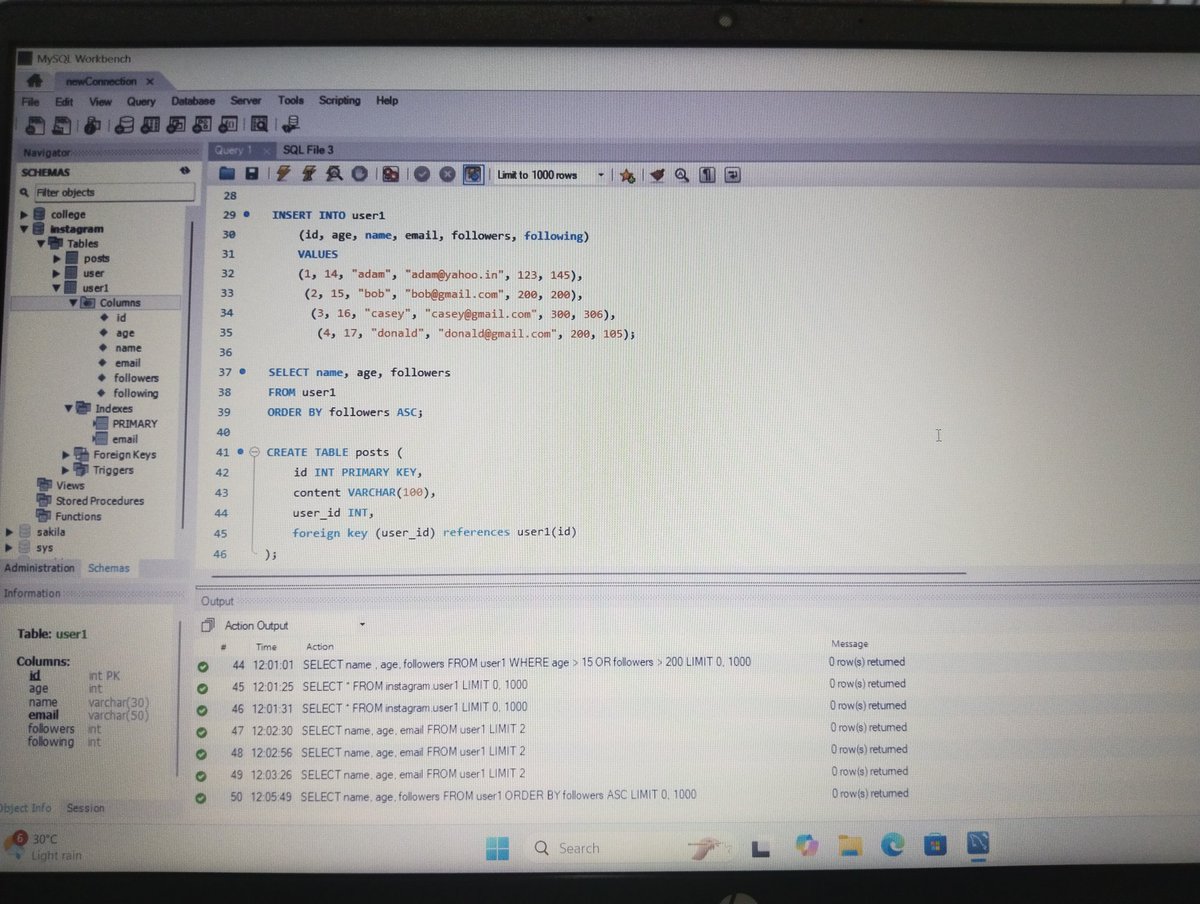Expand the Foreign Keys folder
This screenshot has width=1200, height=904.
click(x=67, y=454)
